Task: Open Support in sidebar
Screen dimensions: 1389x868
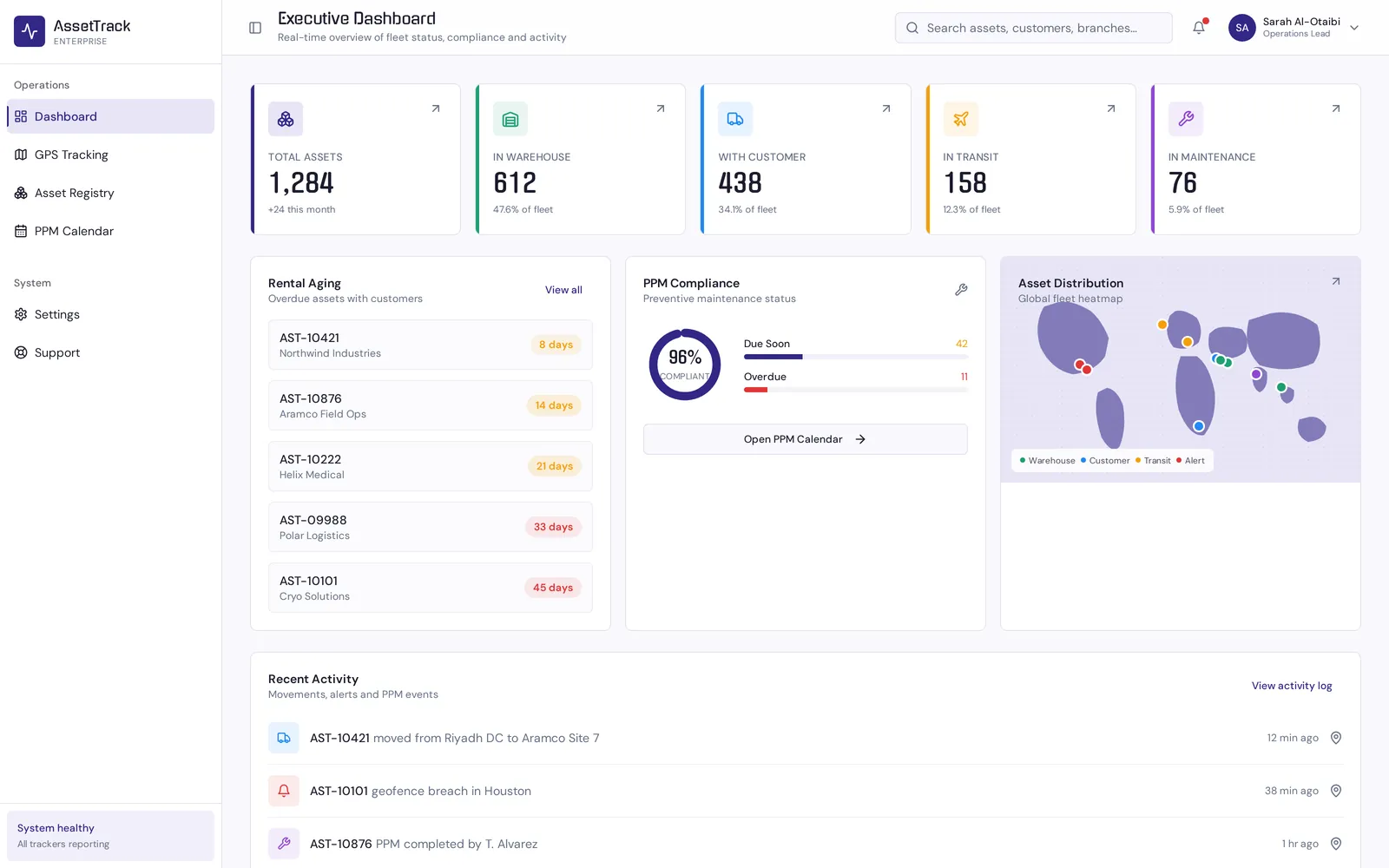Action: click(x=110, y=352)
